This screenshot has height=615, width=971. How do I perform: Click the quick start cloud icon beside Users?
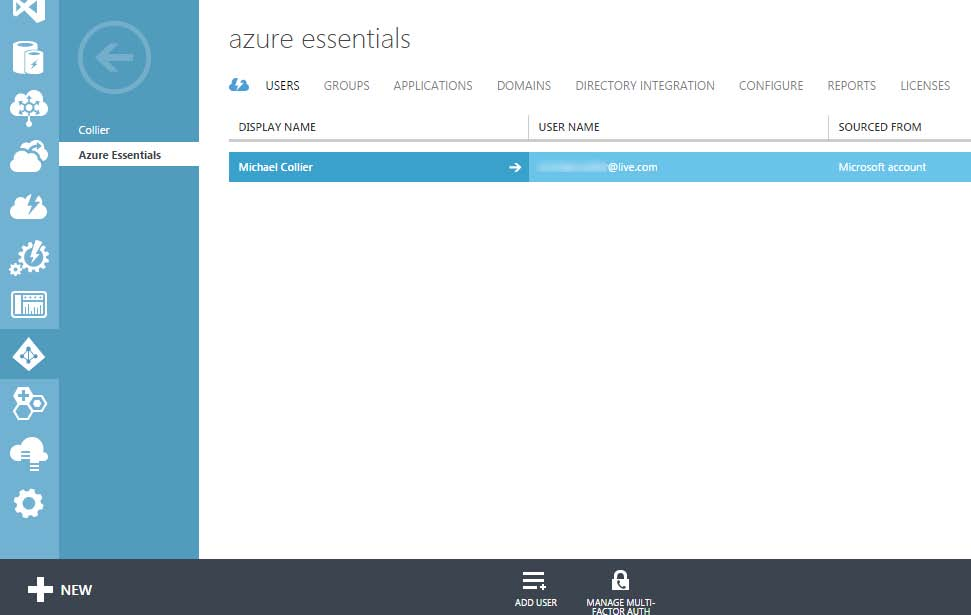(239, 86)
